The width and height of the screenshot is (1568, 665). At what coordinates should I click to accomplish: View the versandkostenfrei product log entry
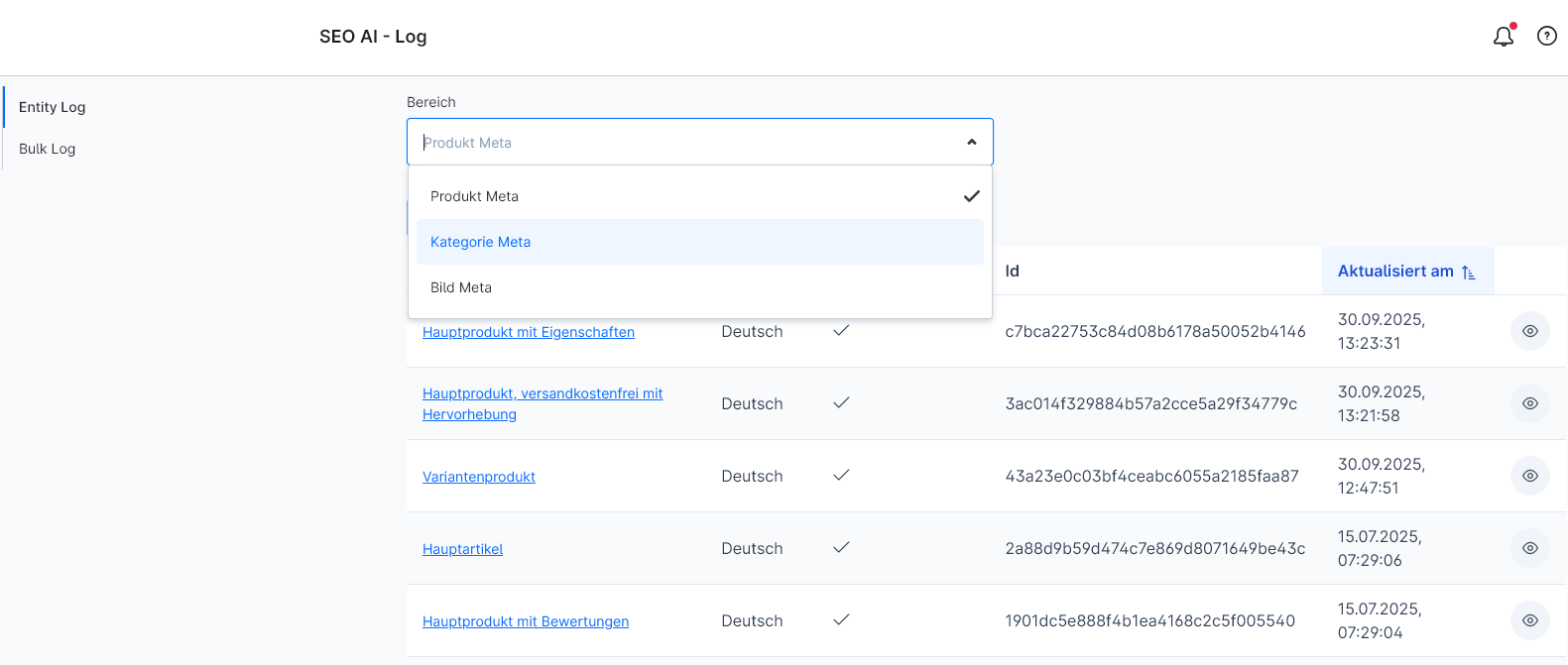click(x=1529, y=403)
